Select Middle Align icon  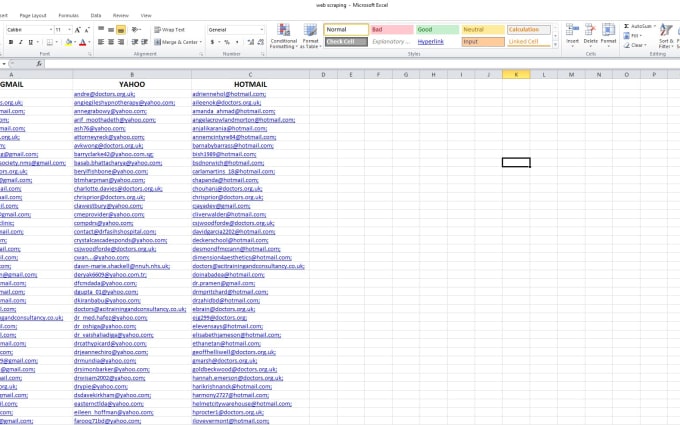click(x=111, y=29)
